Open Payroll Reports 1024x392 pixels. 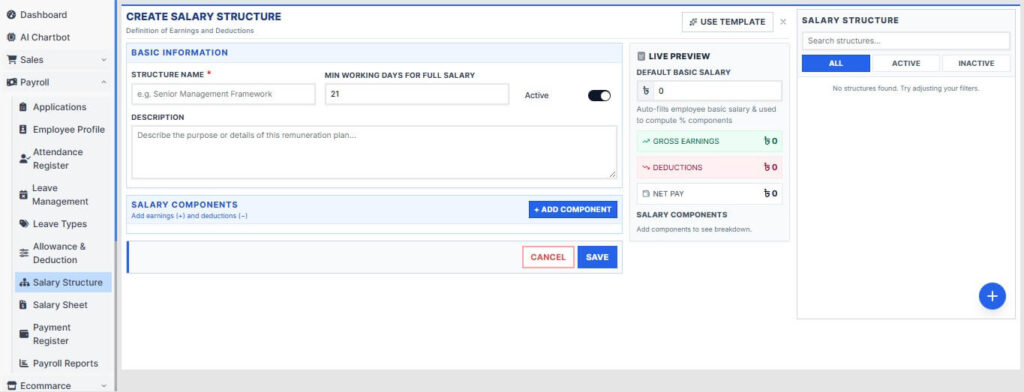click(x=63, y=363)
